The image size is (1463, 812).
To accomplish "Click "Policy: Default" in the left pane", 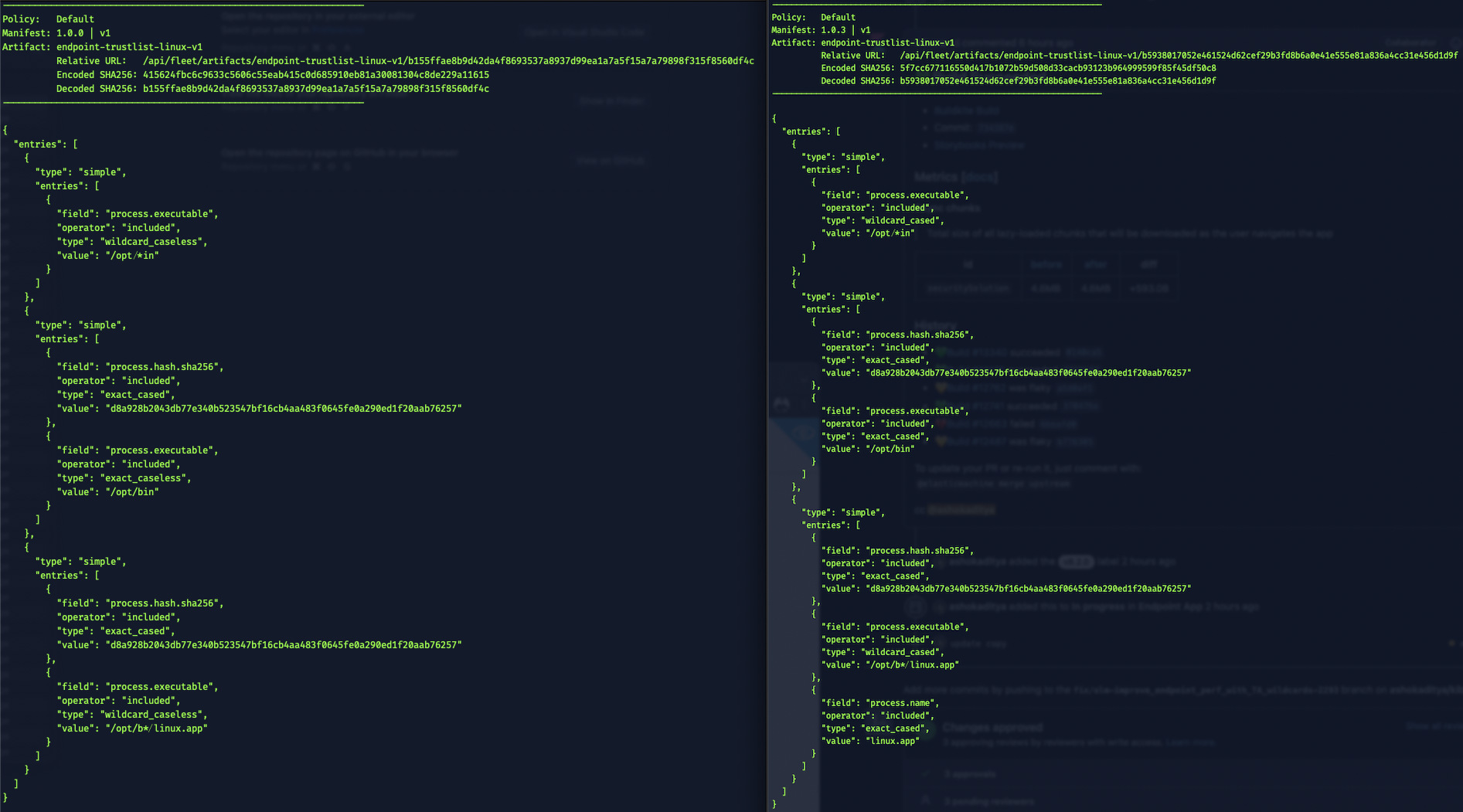I will (48, 19).
